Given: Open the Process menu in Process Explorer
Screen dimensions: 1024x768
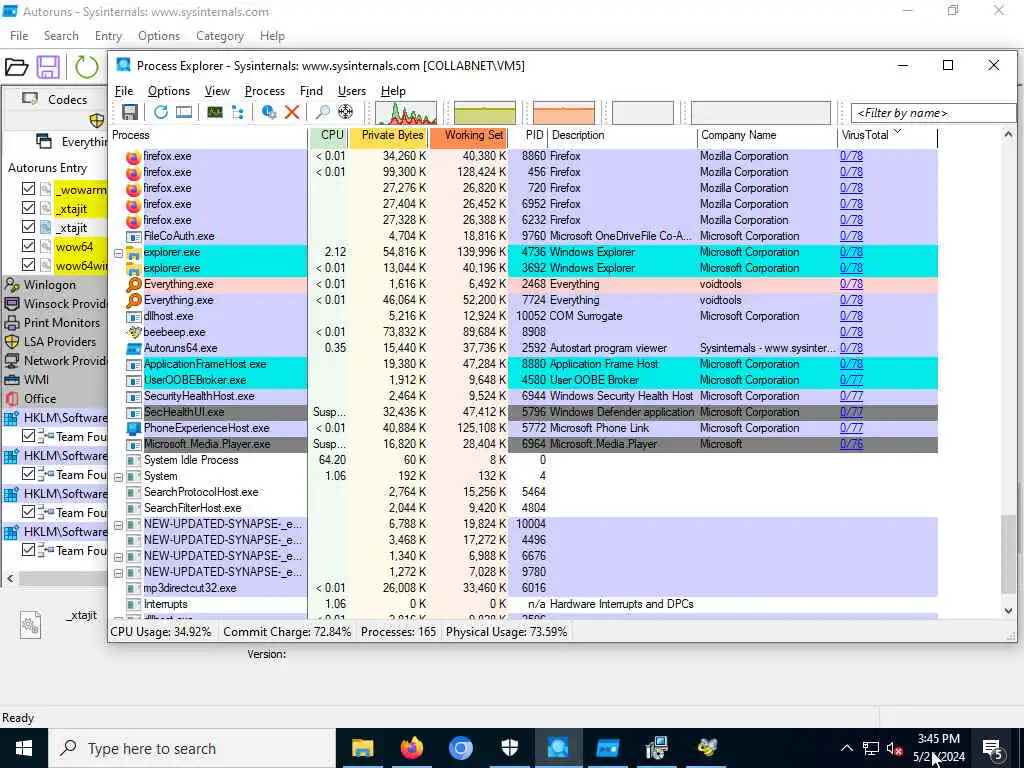Looking at the screenshot, I should pyautogui.click(x=264, y=91).
